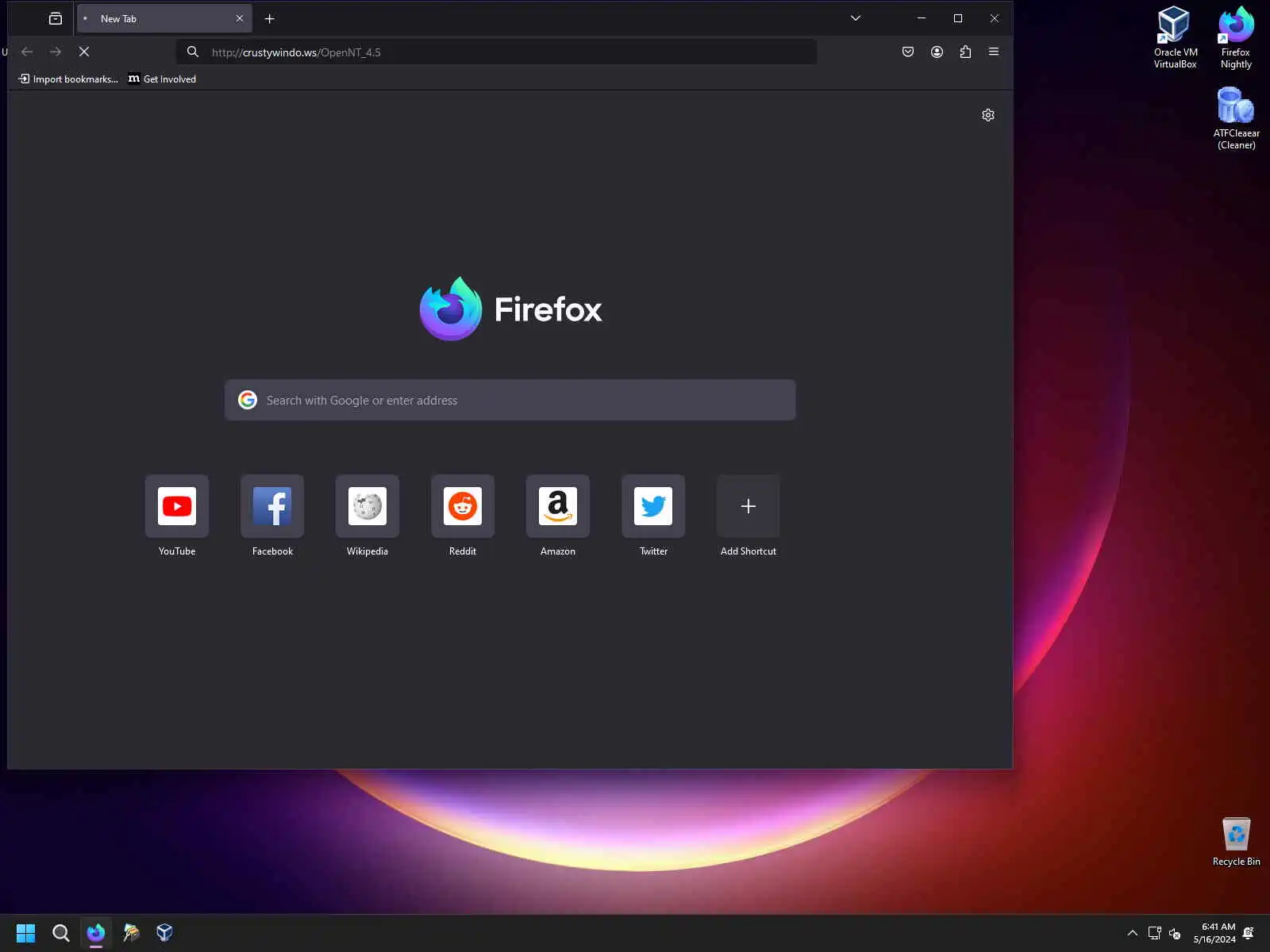The width and height of the screenshot is (1270, 952).
Task: Show hidden system tray icons
Action: [x=1133, y=933]
